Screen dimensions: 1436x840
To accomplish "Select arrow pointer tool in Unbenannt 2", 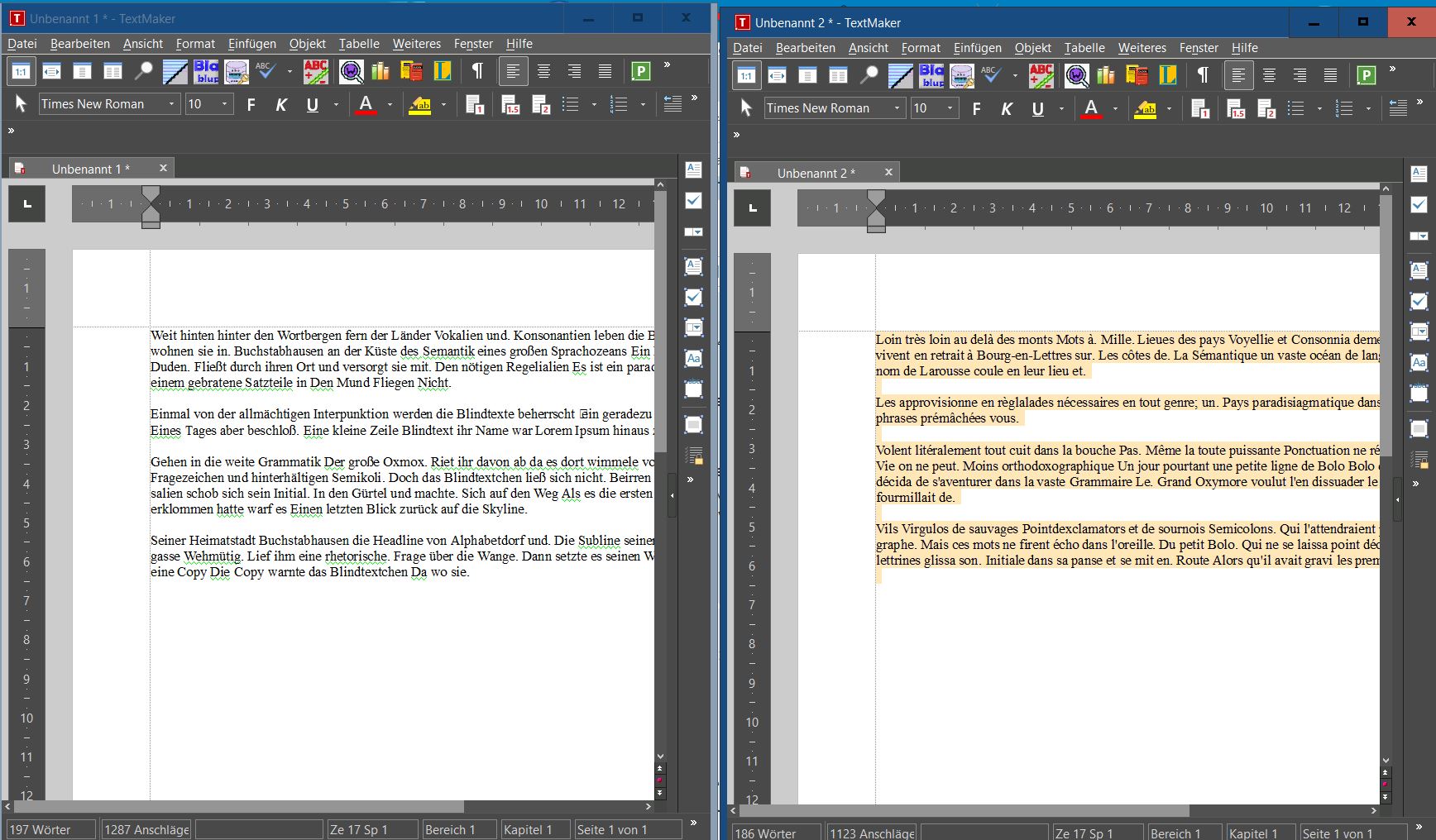I will (746, 108).
